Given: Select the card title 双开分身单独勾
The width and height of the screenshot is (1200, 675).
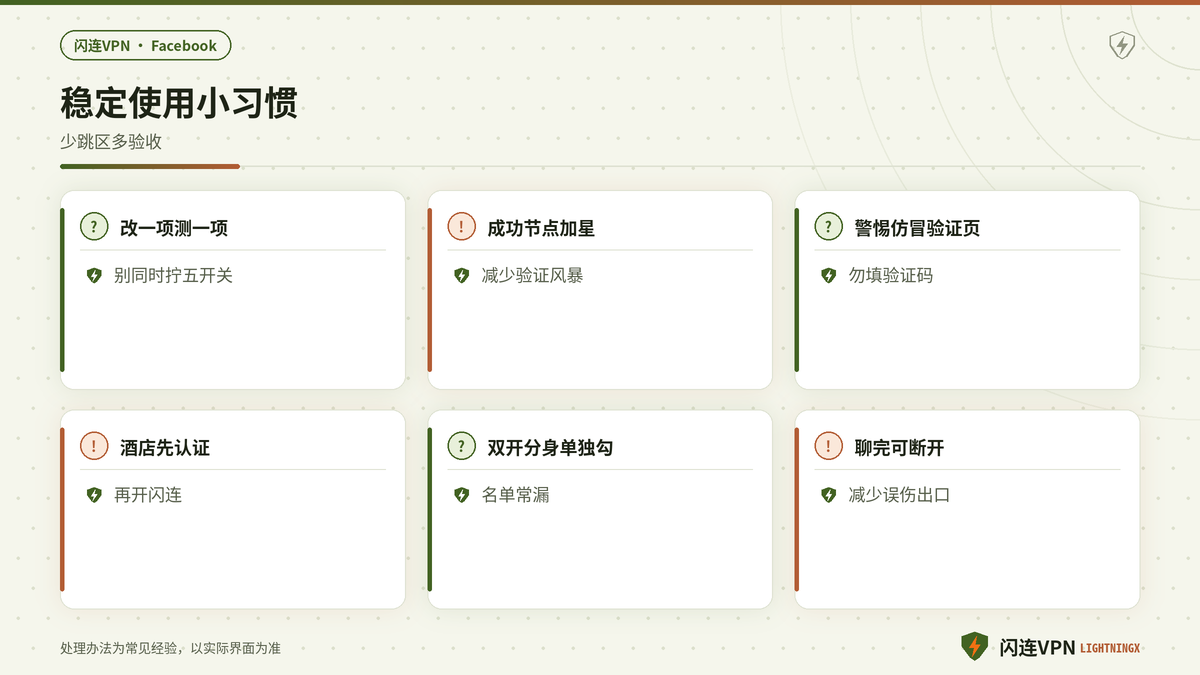Looking at the screenshot, I should click(x=550, y=448).
